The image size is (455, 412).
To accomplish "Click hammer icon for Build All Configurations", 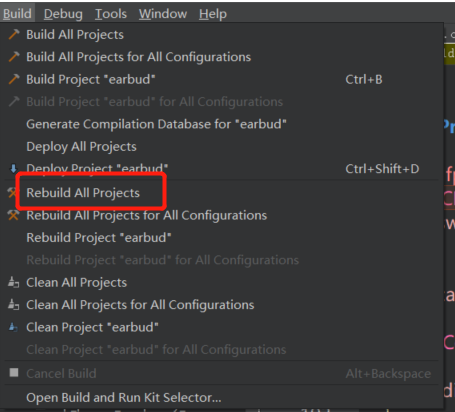I will (x=14, y=57).
